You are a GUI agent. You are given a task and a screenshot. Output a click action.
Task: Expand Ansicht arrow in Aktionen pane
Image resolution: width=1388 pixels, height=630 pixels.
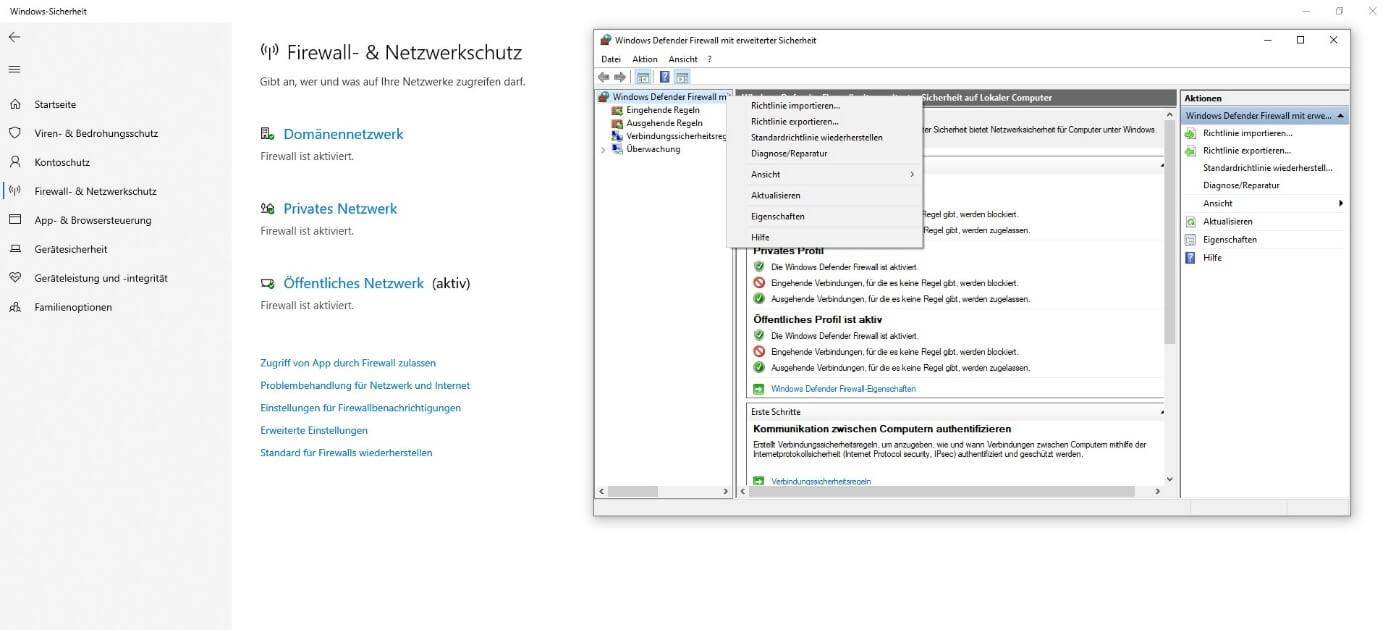pos(1341,204)
